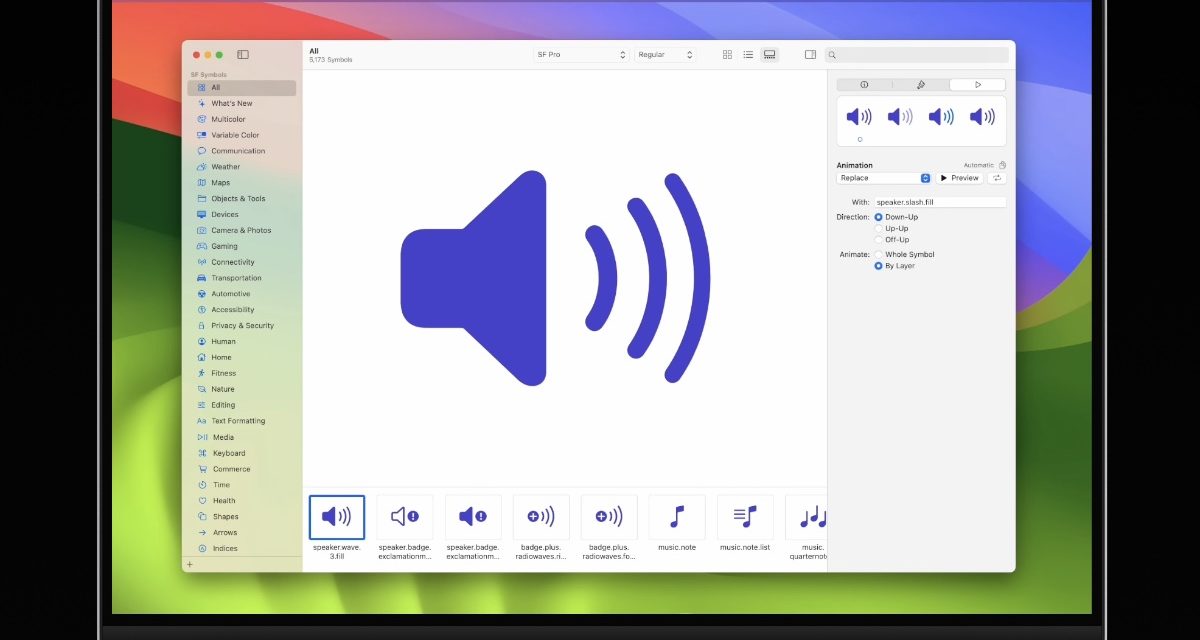This screenshot has height=640, width=1200.
Task: Click the search symbols field
Action: point(918,55)
